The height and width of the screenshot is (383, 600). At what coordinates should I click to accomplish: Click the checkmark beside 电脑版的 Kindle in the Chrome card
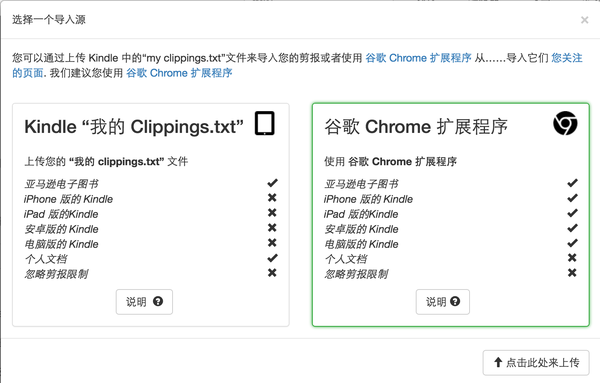pyautogui.click(x=572, y=243)
